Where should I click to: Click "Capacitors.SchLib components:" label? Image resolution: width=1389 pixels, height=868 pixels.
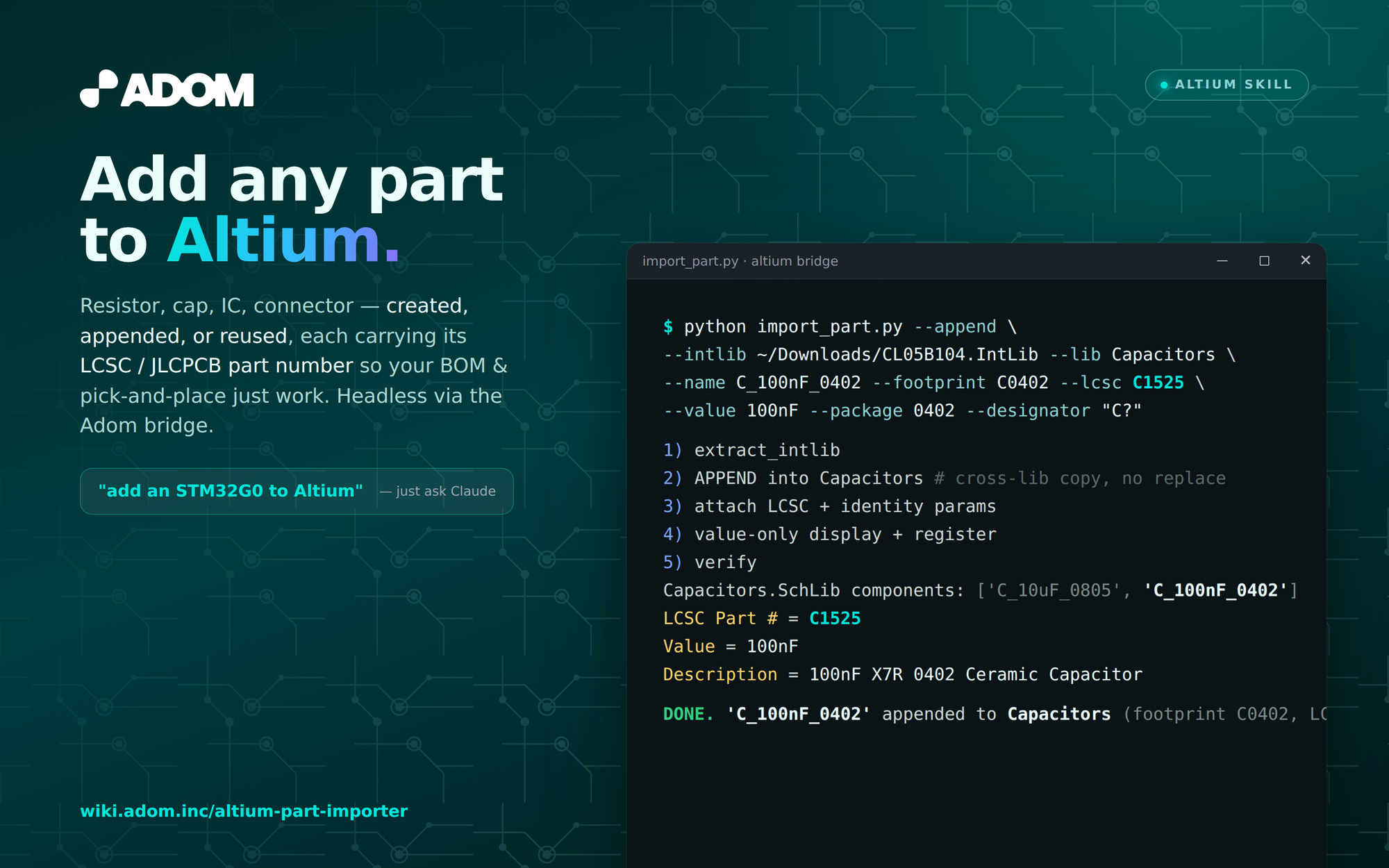point(814,590)
